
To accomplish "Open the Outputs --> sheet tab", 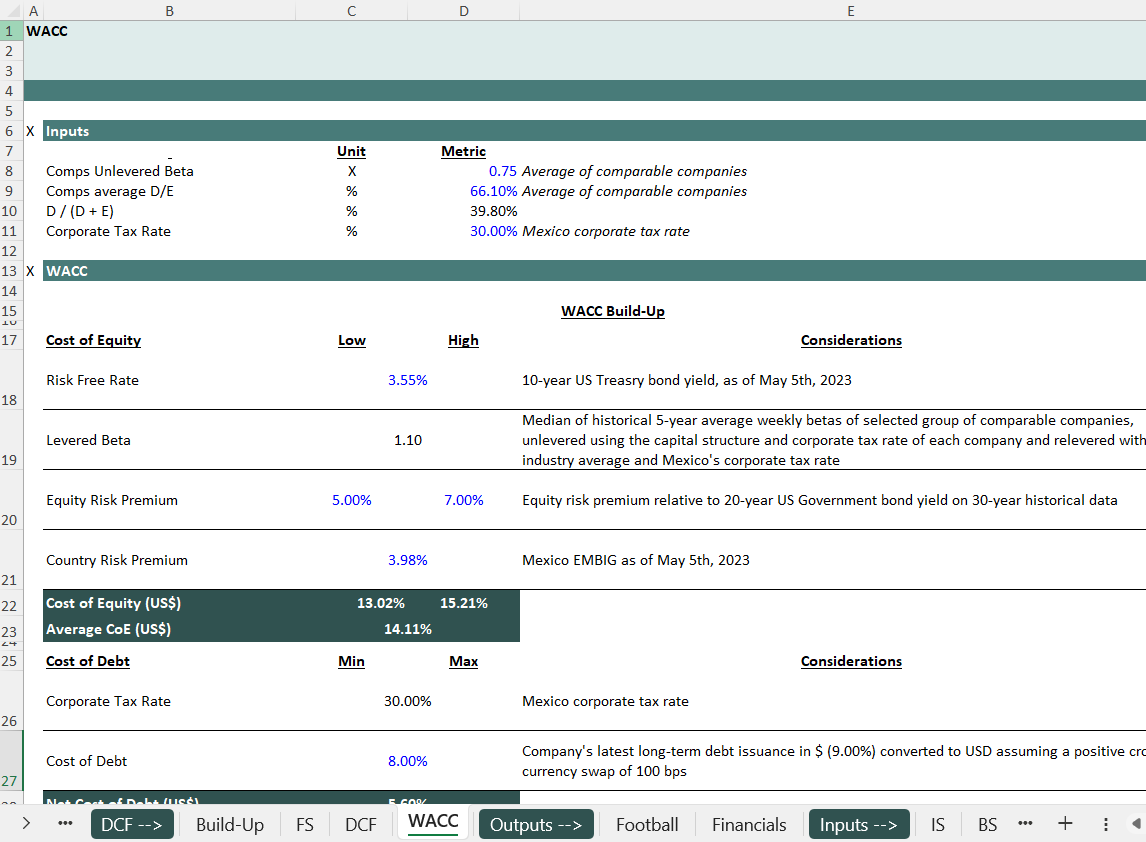I will click(x=536, y=824).
